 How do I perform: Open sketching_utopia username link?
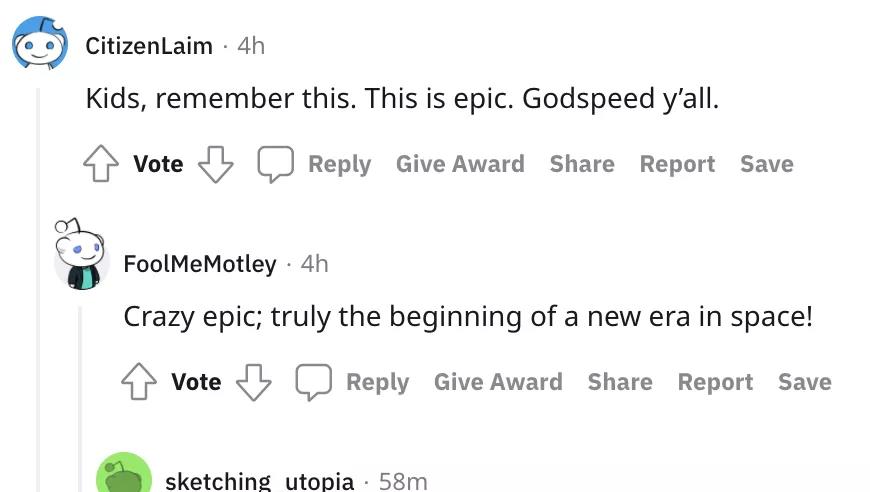[259, 481]
